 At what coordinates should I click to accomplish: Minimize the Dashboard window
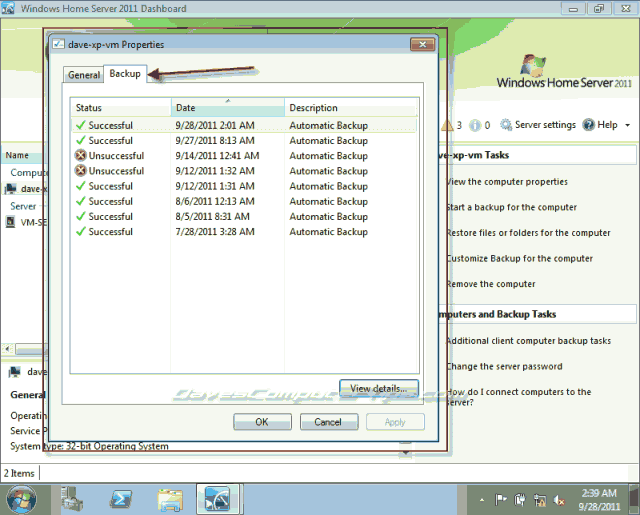[573, 9]
